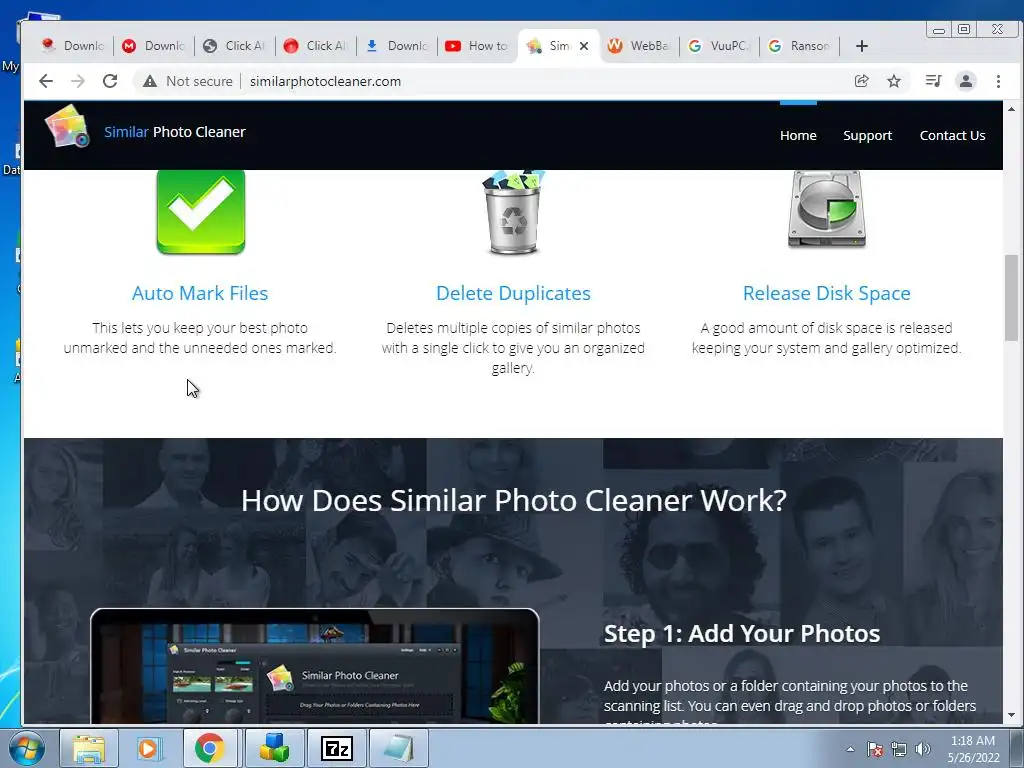Click the recycle bin Delete Duplicates icon
The image size is (1024, 768).
[513, 212]
